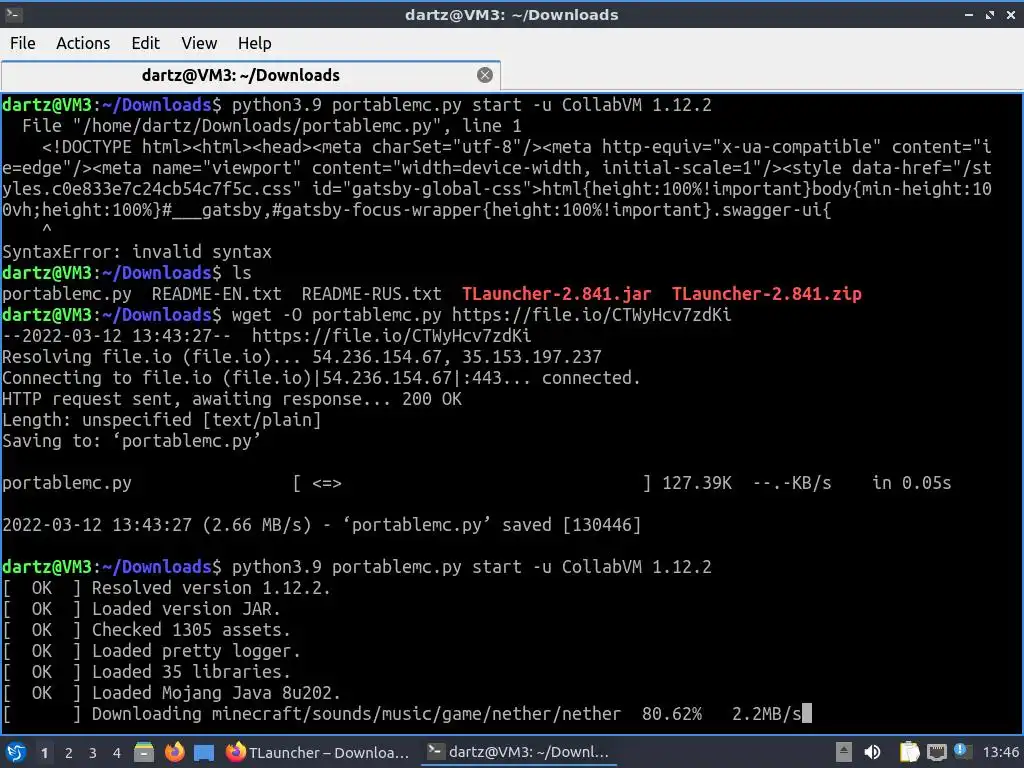Launch the file manager from the taskbar
1024x768 pixels.
[x=144, y=752]
